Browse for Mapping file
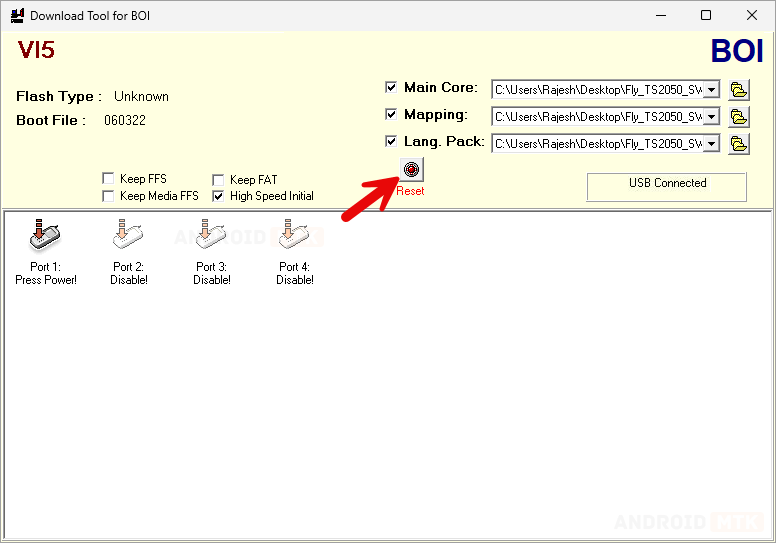Image resolution: width=776 pixels, height=543 pixels. 739,117
